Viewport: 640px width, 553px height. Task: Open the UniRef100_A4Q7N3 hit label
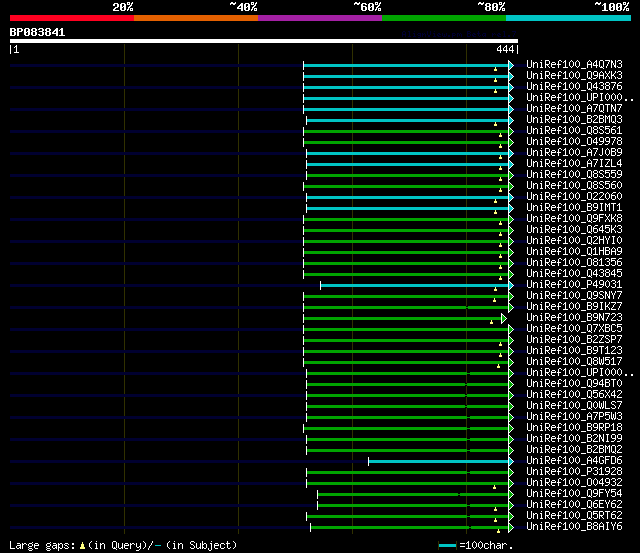coord(573,64)
